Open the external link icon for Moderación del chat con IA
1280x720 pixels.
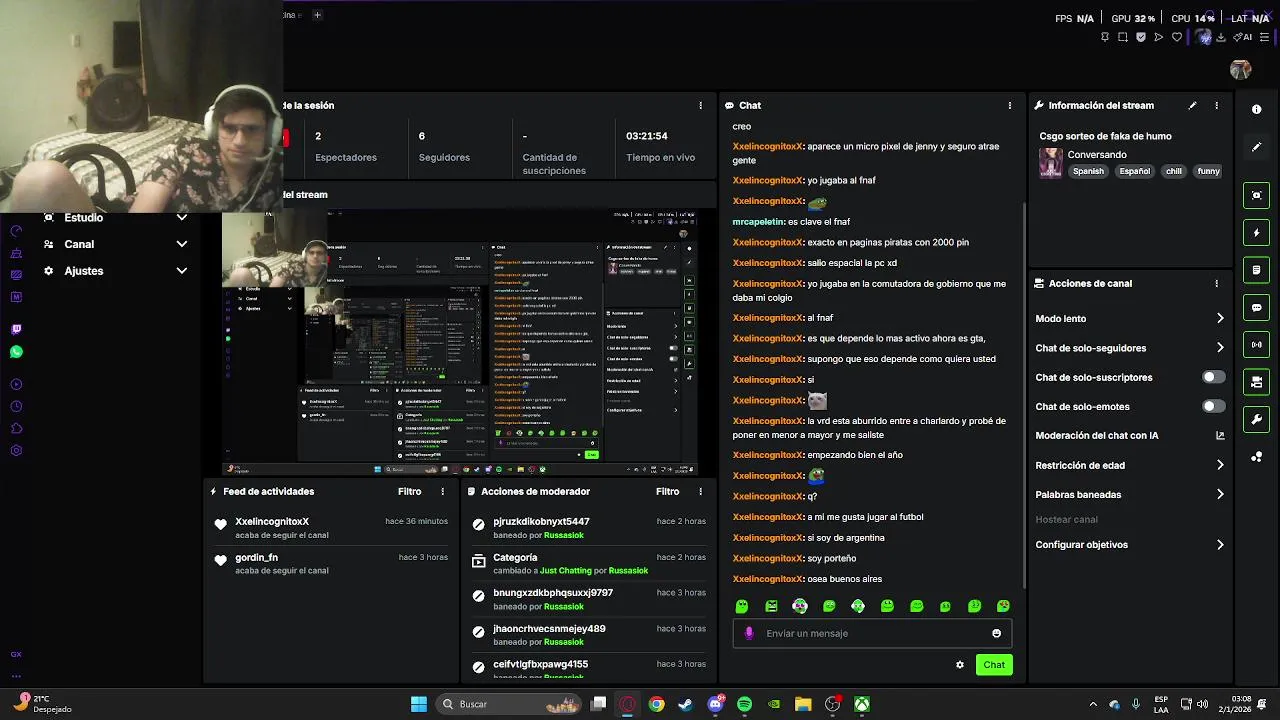pos(1220,436)
